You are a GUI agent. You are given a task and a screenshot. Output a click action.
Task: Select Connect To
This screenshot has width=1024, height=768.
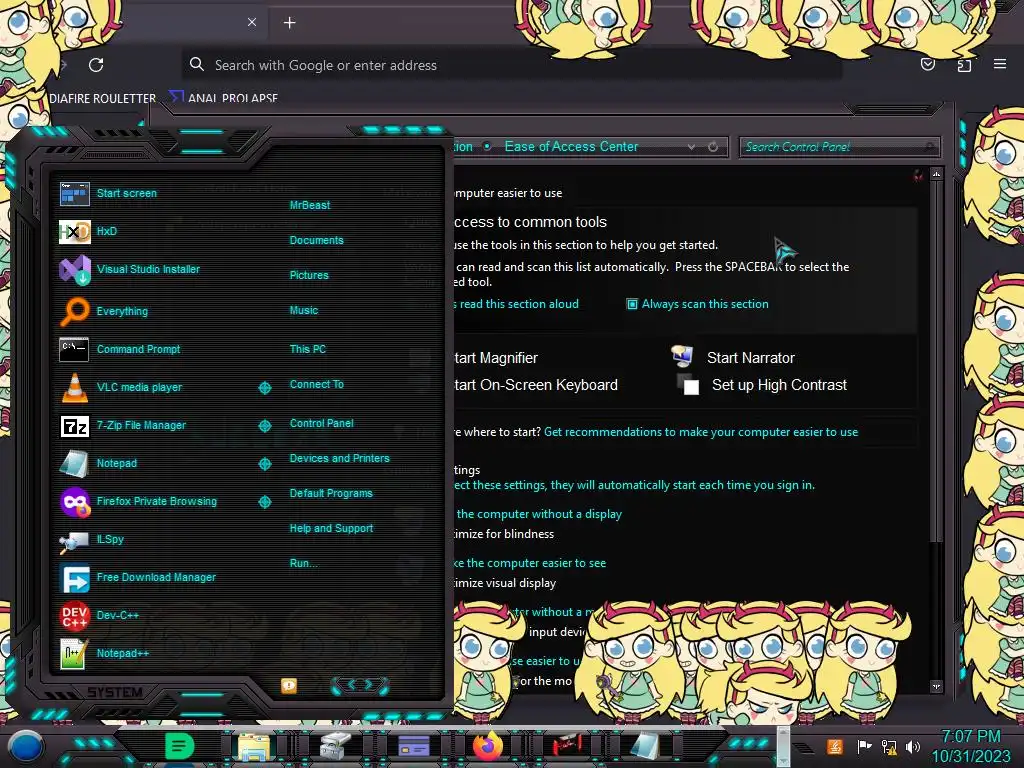tap(317, 384)
